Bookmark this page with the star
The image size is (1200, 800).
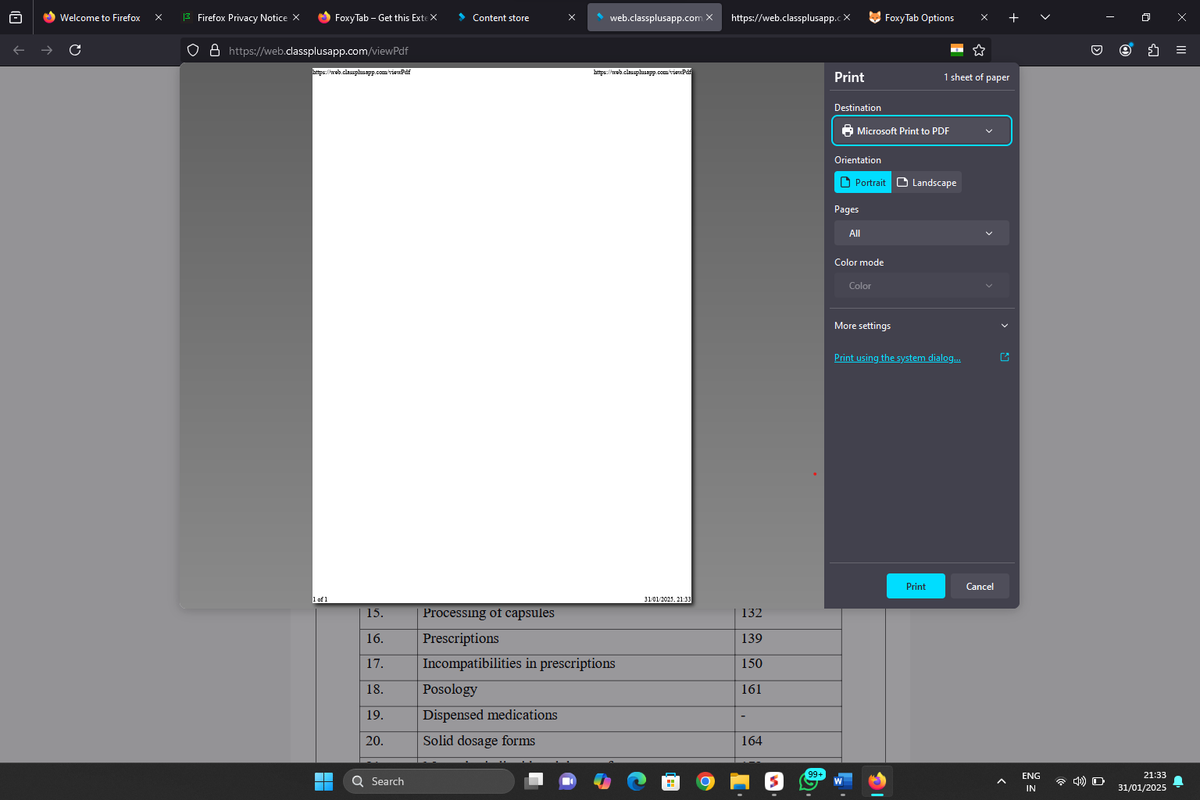pos(978,50)
